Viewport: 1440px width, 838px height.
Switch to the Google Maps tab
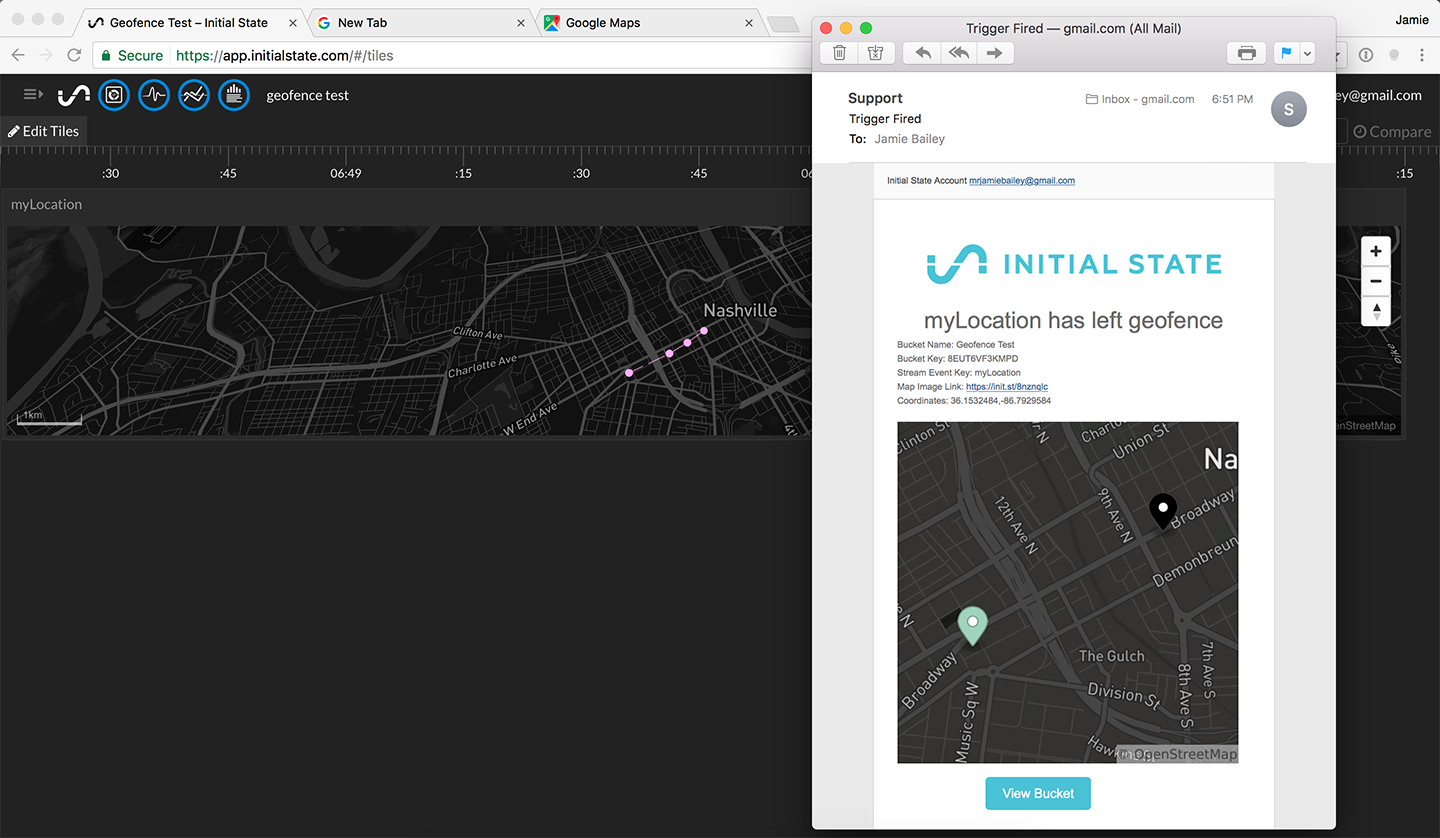pyautogui.click(x=602, y=22)
